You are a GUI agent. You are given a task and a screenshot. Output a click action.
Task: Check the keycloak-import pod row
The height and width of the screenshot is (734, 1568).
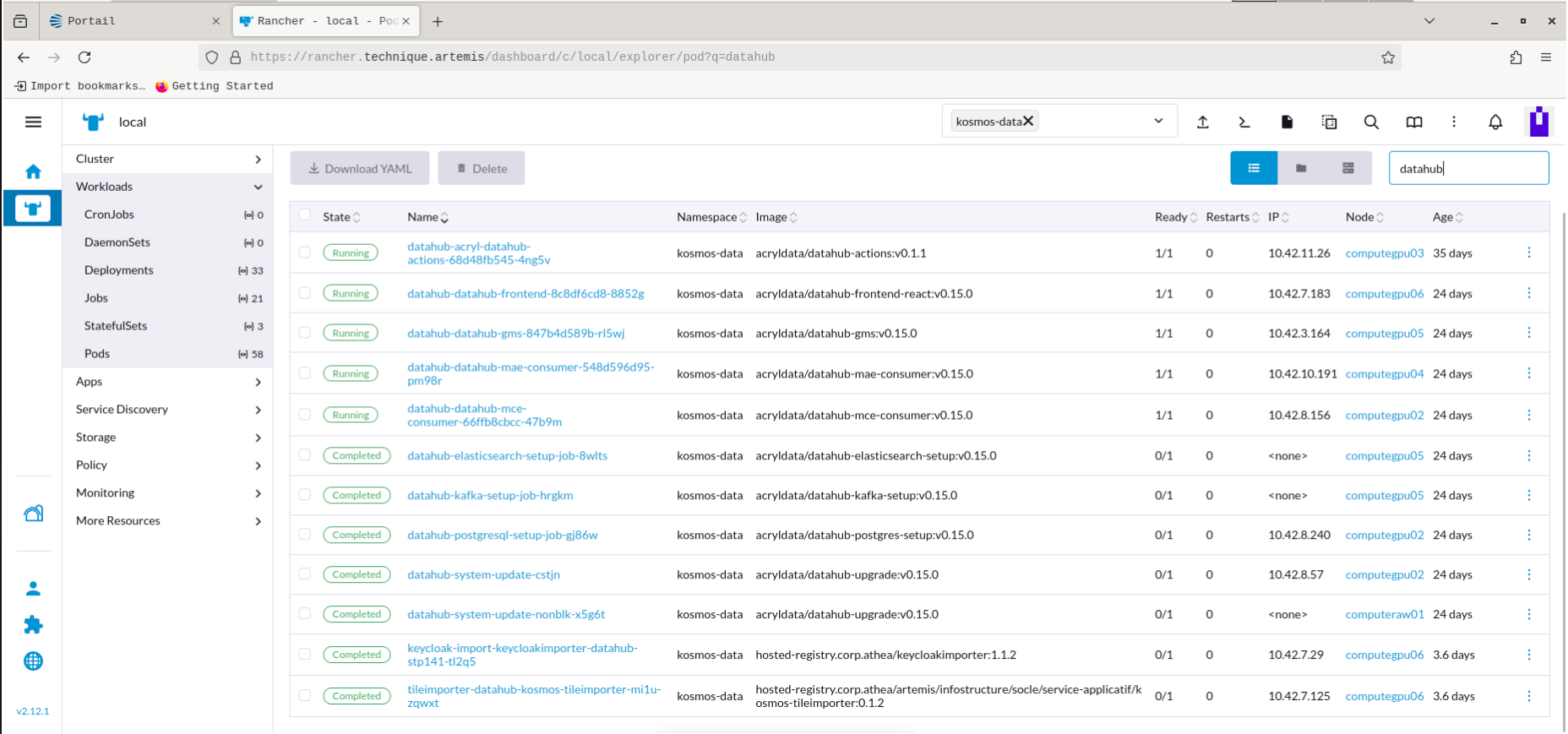tap(305, 654)
